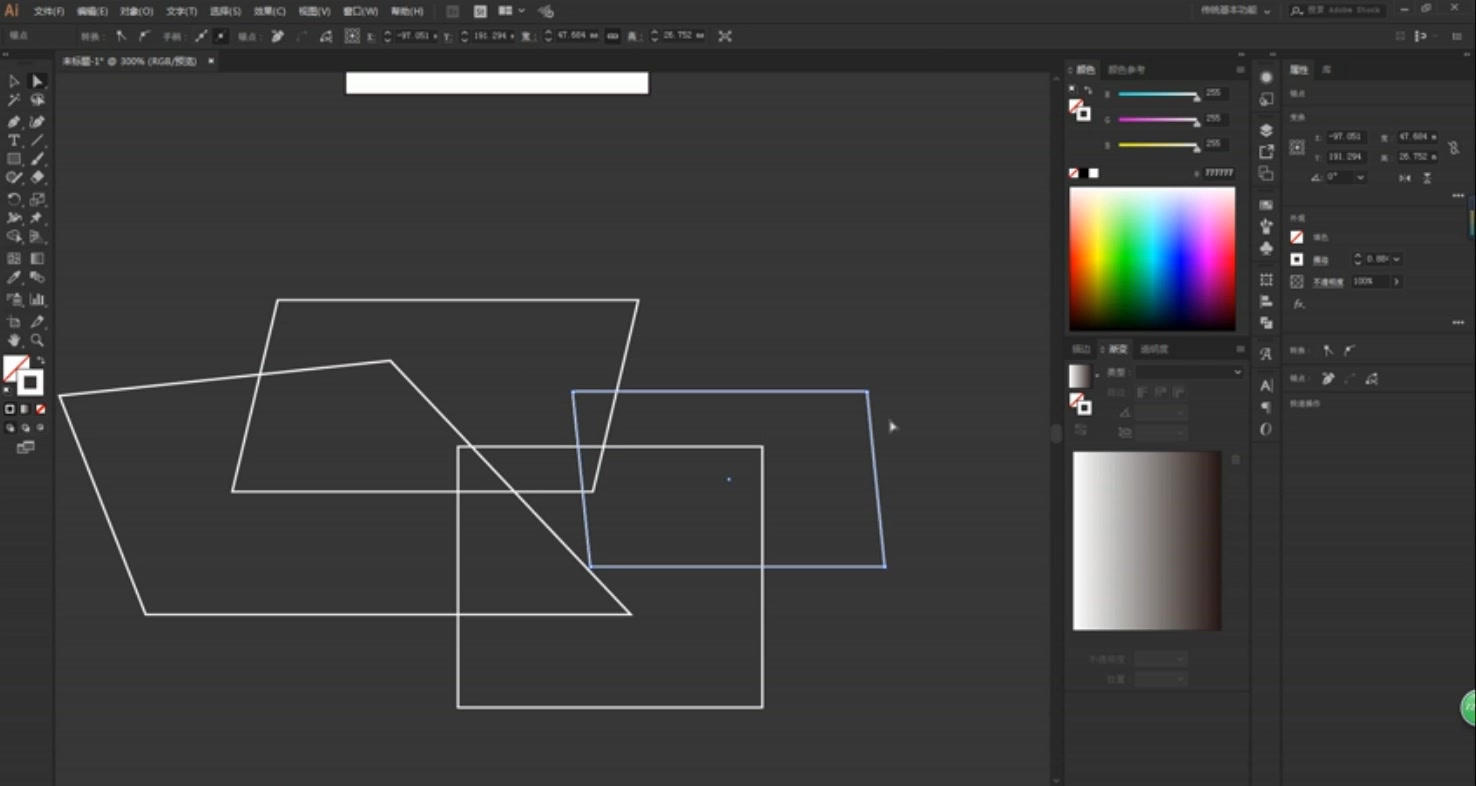Toggle constrain width and height link
The width and height of the screenshot is (1476, 786).
tap(612, 36)
